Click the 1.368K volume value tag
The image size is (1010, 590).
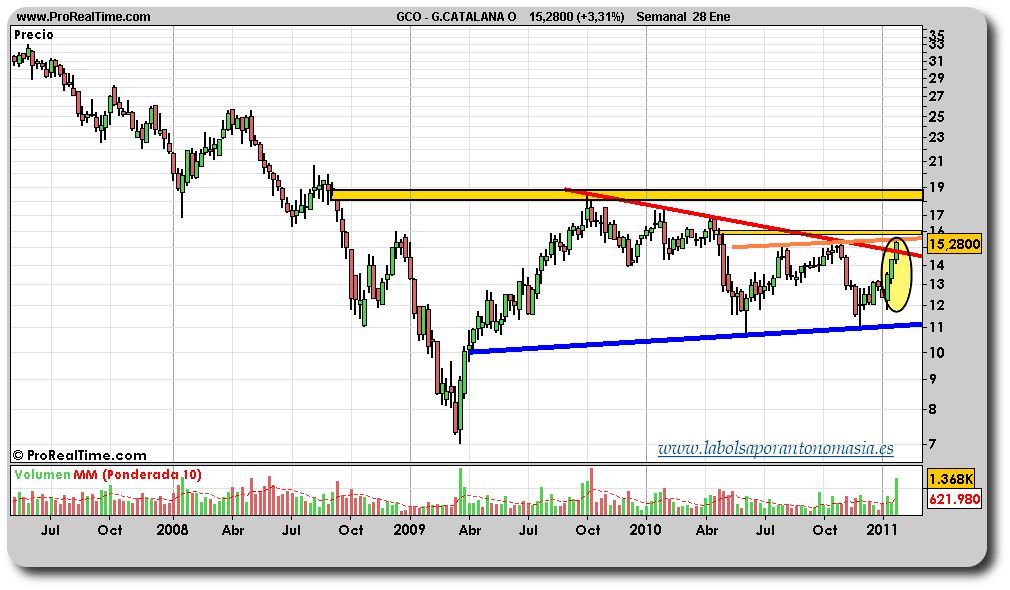(x=950, y=479)
